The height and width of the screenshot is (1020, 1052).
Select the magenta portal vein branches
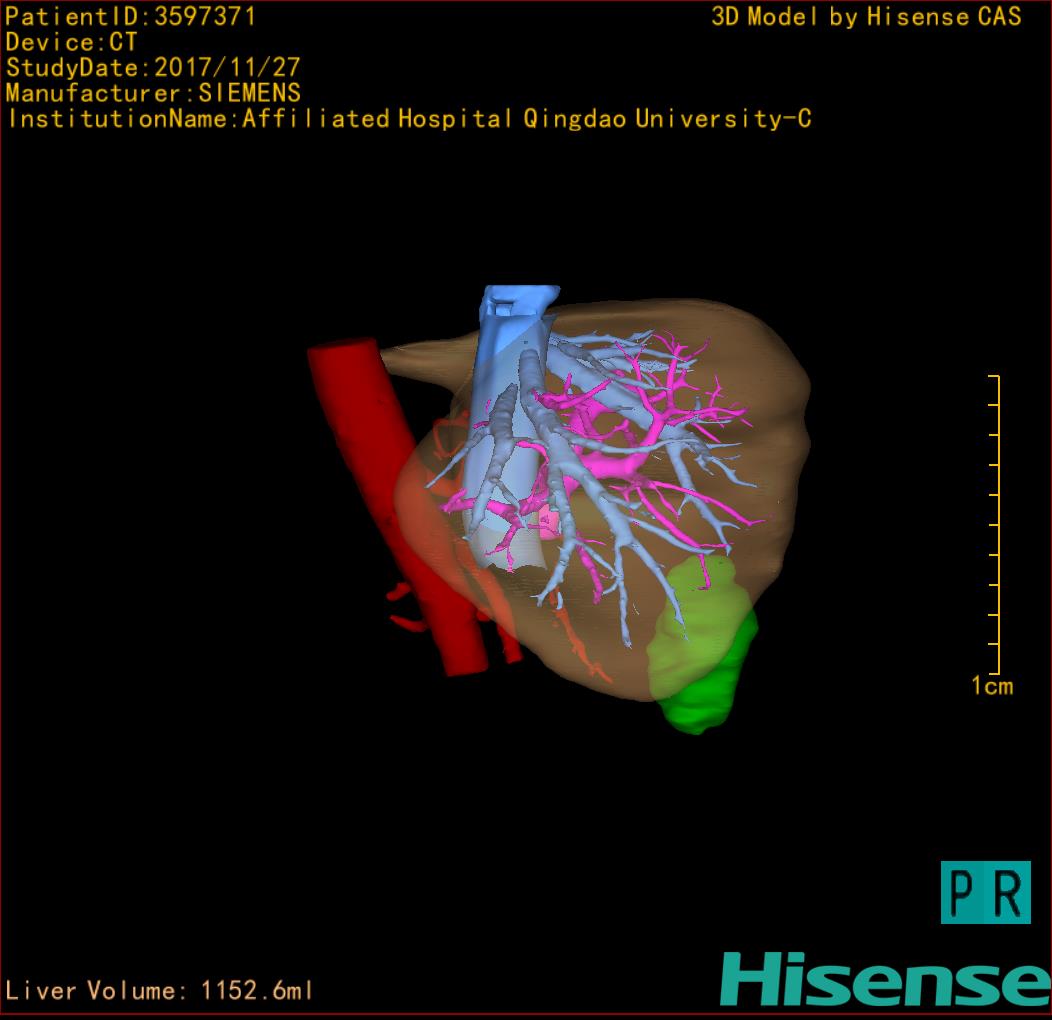pyautogui.click(x=607, y=463)
